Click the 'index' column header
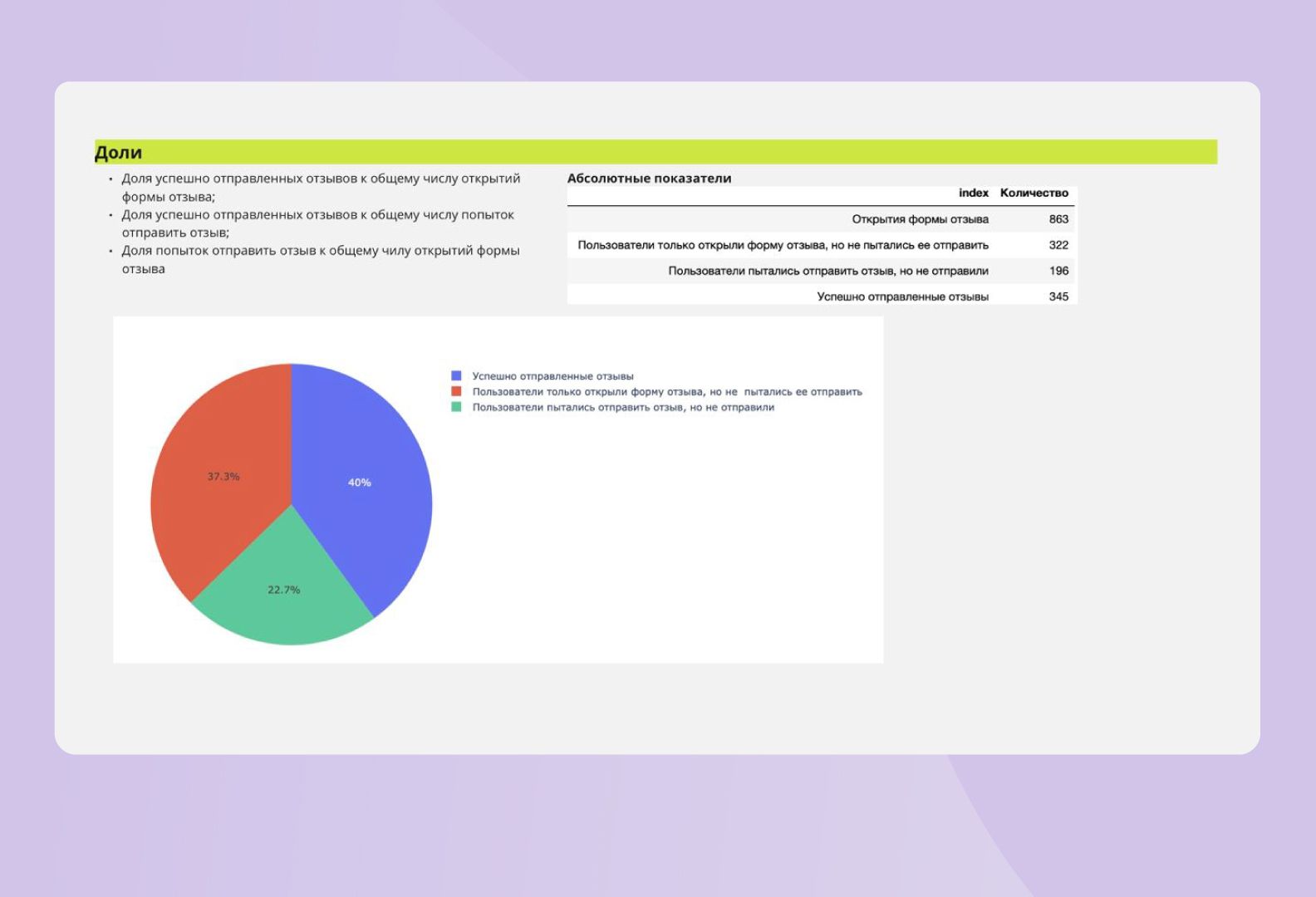 click(973, 193)
